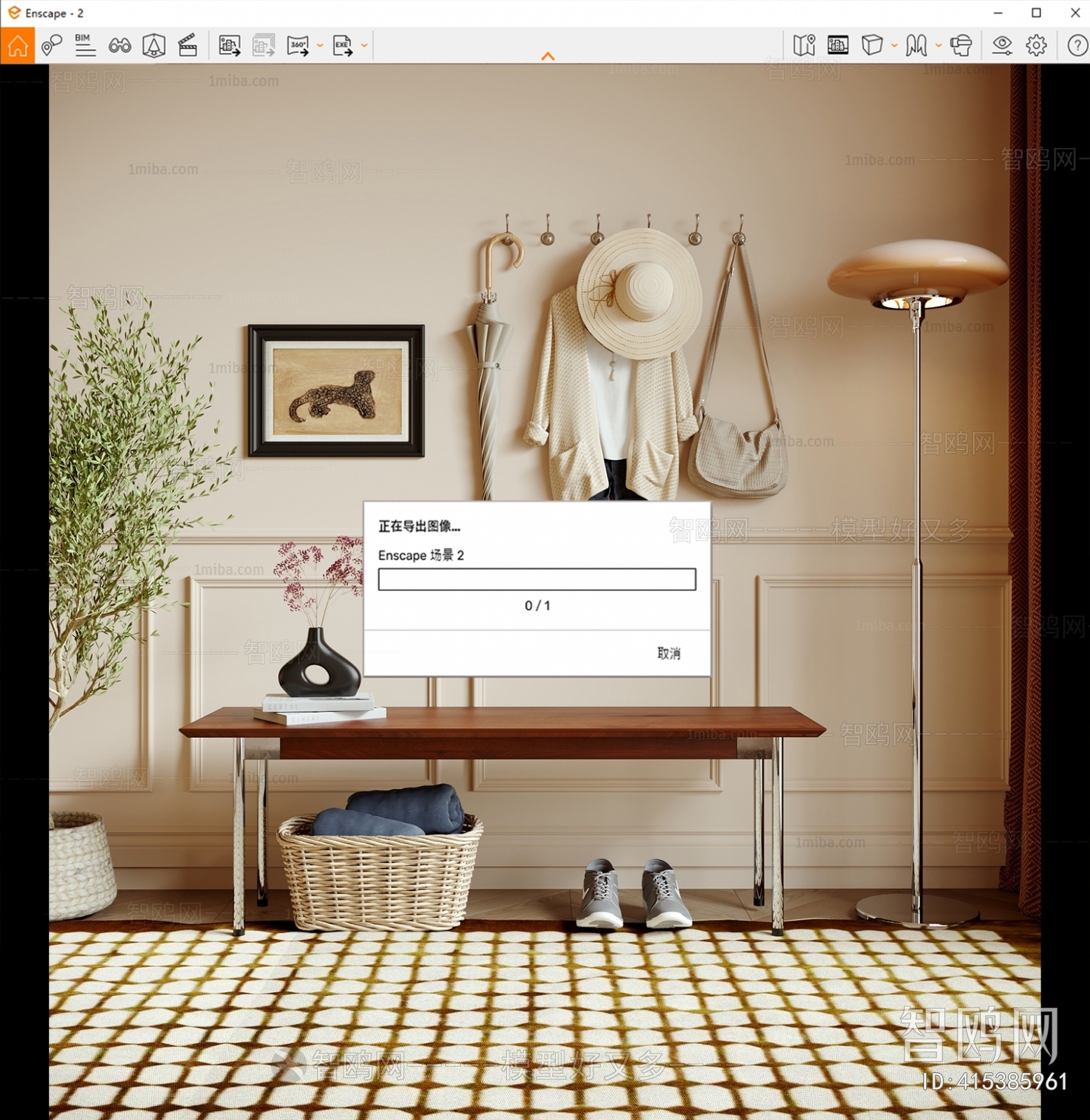
Task: Toggle the safe frame icon
Action: pos(838,45)
